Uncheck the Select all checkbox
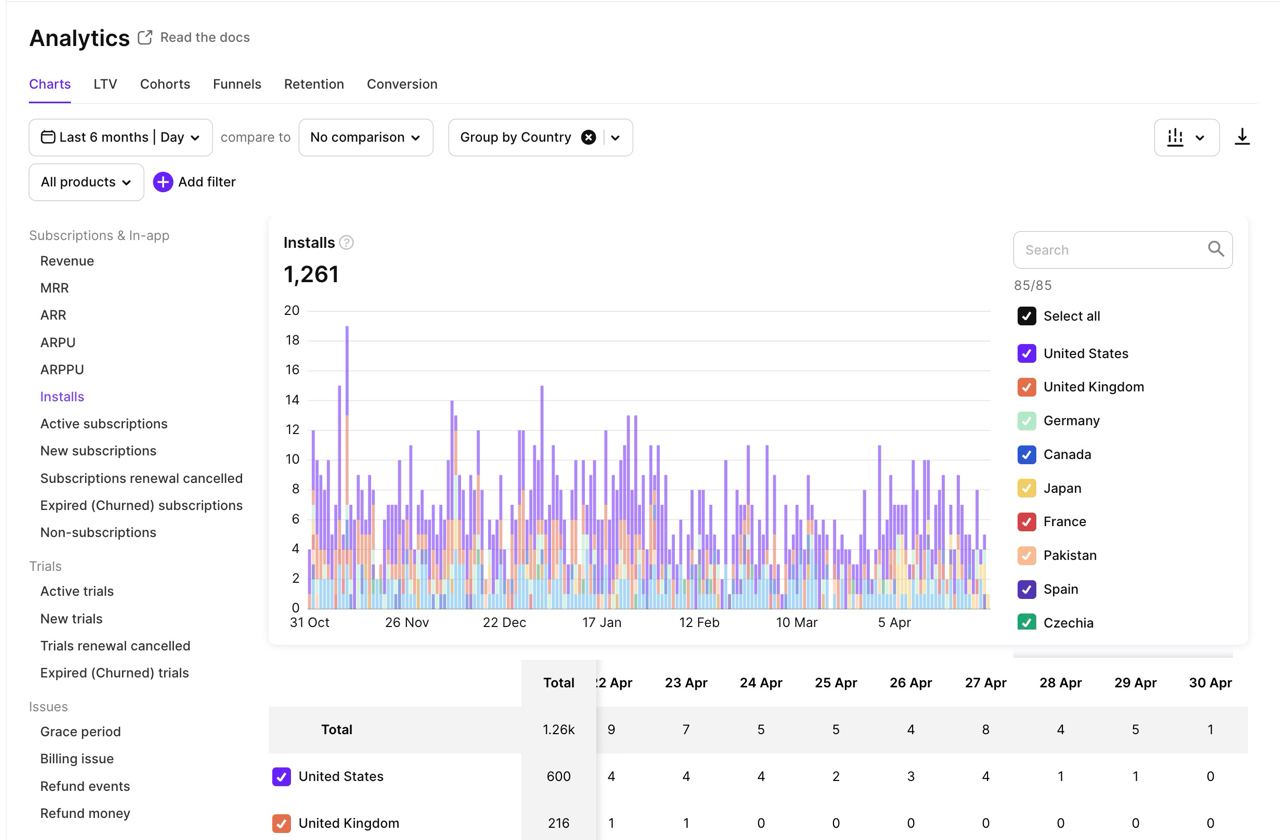Viewport: 1280px width, 840px height. click(1026, 315)
